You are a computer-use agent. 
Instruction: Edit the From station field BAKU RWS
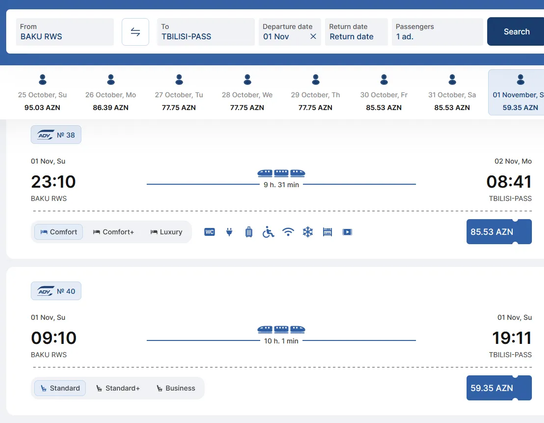tap(65, 32)
